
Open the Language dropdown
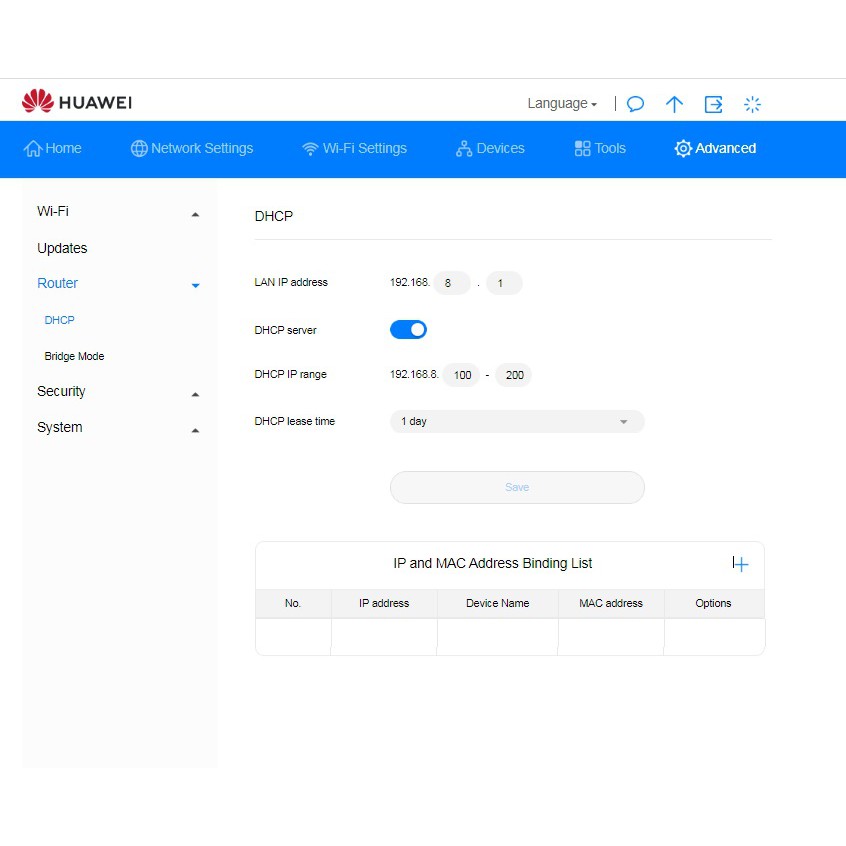[562, 104]
